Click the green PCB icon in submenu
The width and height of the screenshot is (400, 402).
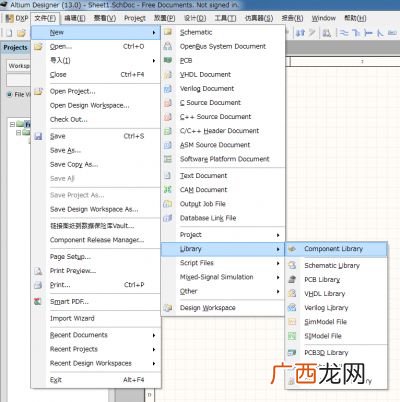coord(168,60)
